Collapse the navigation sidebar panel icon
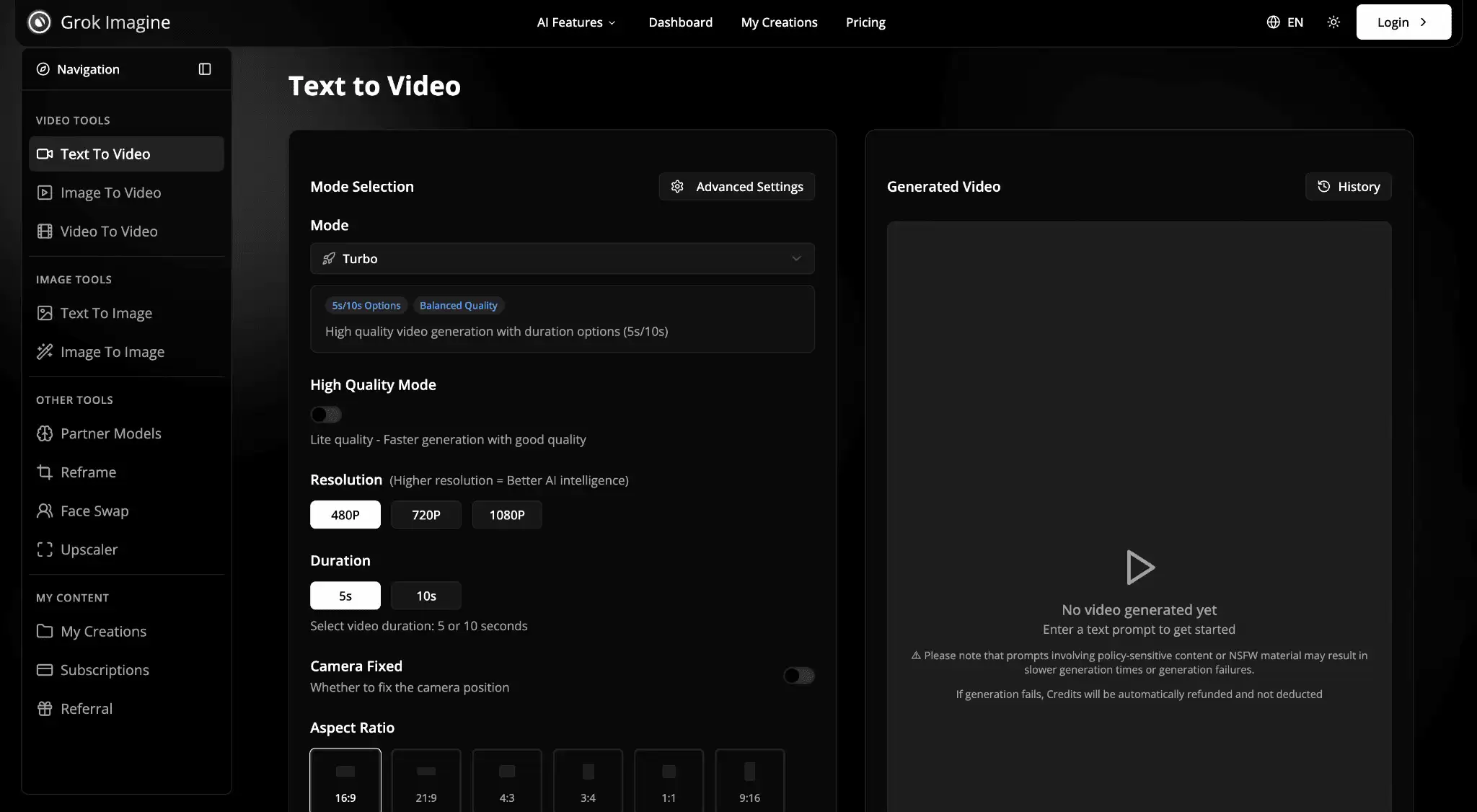Screen dimensions: 1477x812 (x=205, y=69)
